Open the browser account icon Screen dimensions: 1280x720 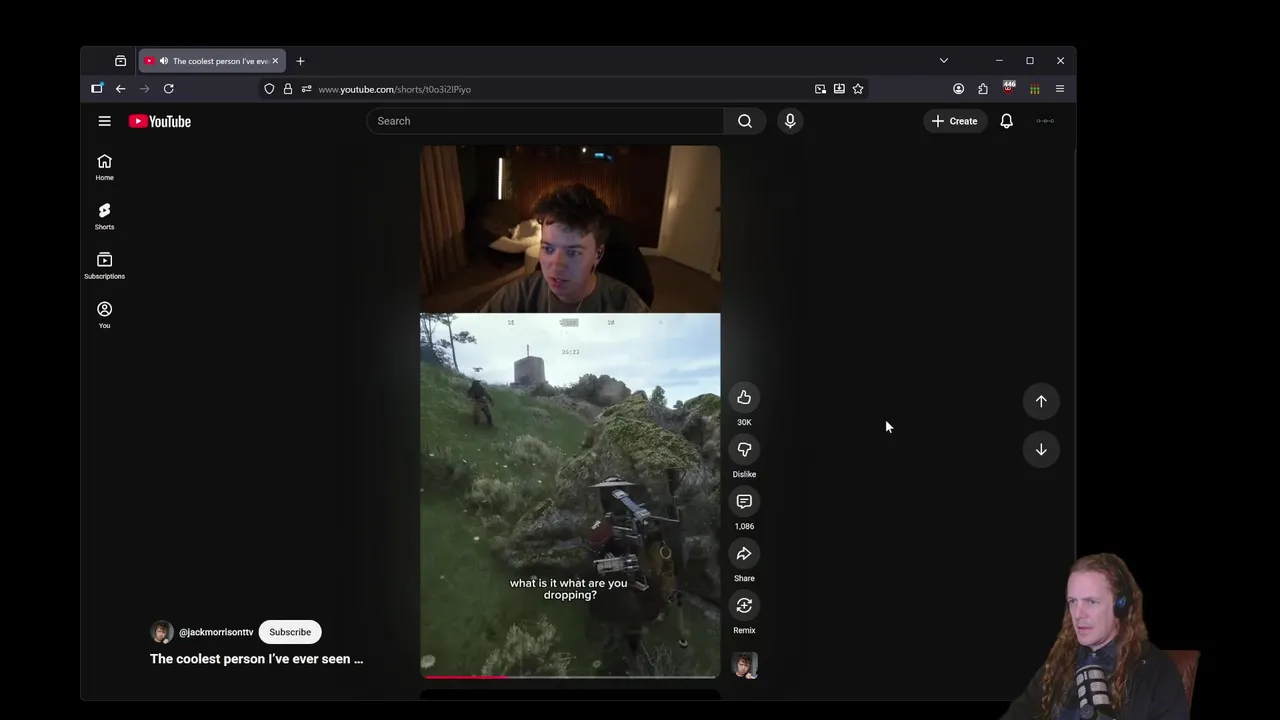point(958,89)
